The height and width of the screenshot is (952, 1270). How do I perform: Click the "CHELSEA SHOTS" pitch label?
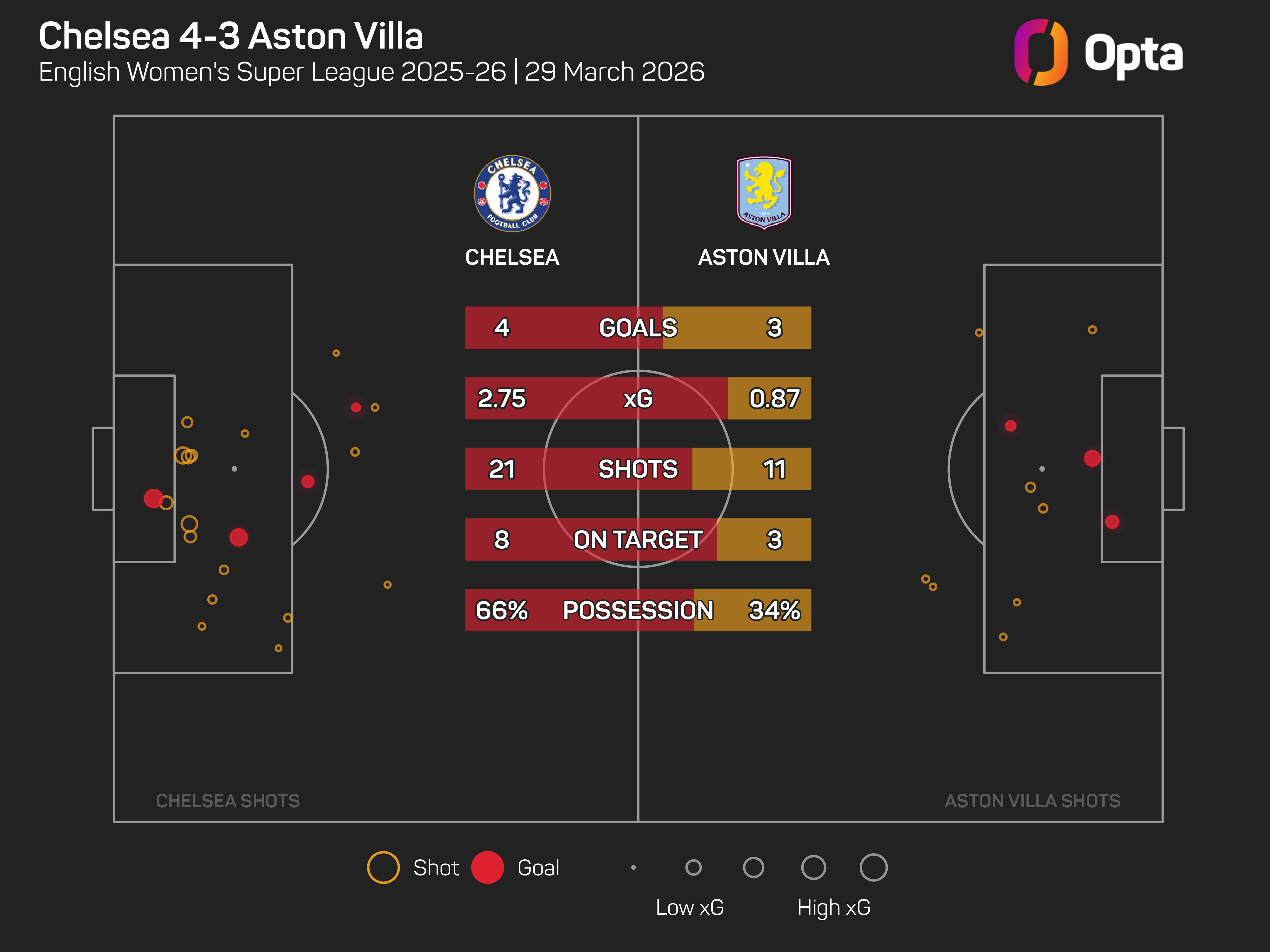(227, 801)
